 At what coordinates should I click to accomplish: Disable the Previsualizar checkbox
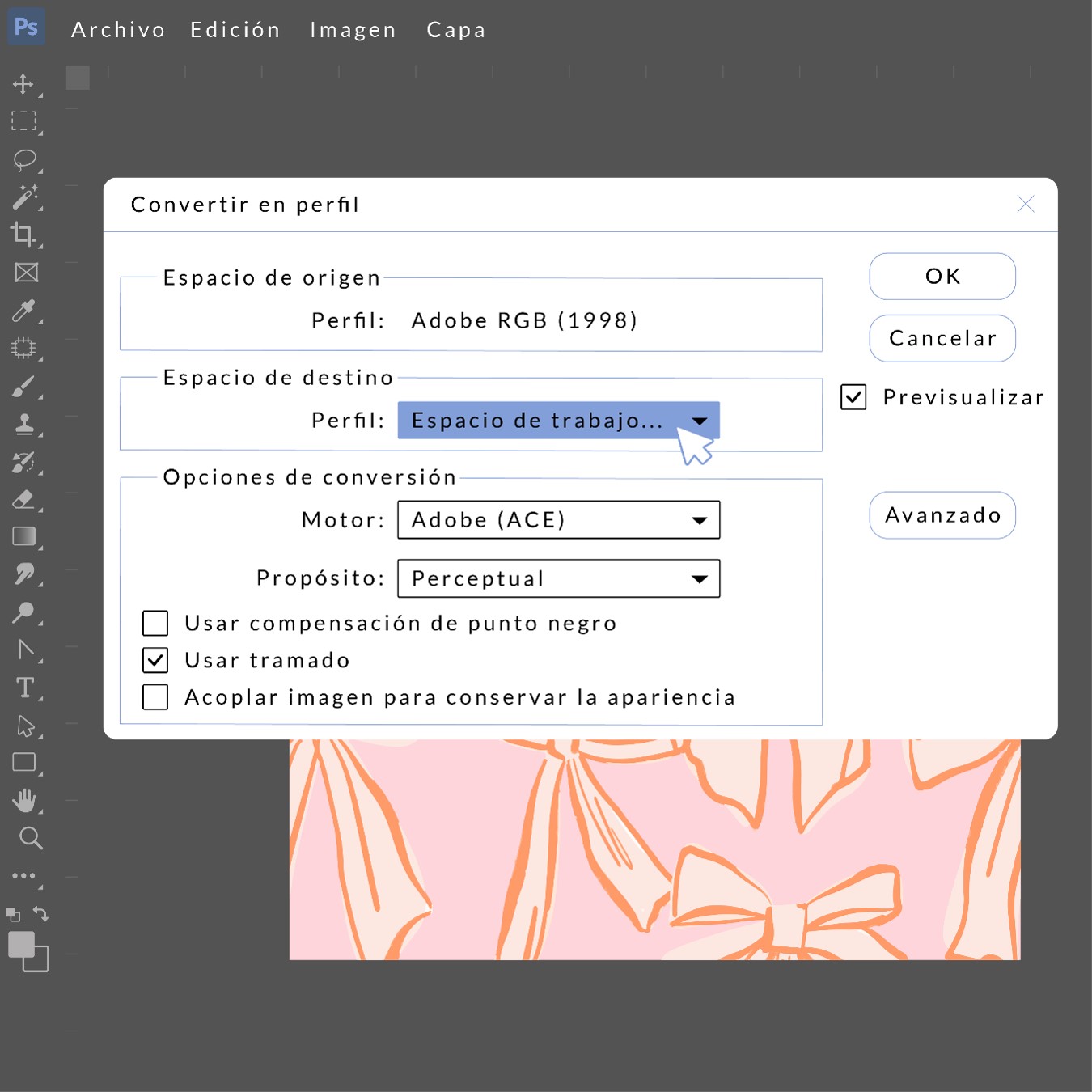click(853, 397)
